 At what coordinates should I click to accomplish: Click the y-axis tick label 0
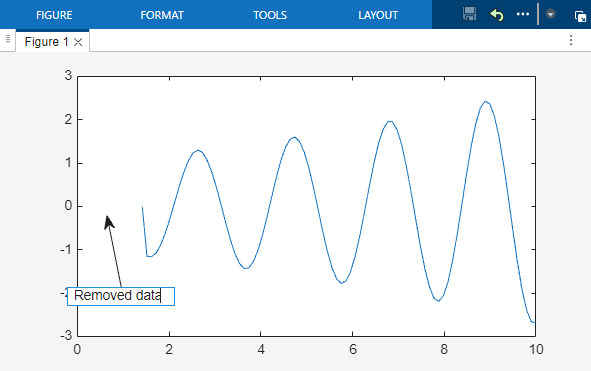[68, 206]
